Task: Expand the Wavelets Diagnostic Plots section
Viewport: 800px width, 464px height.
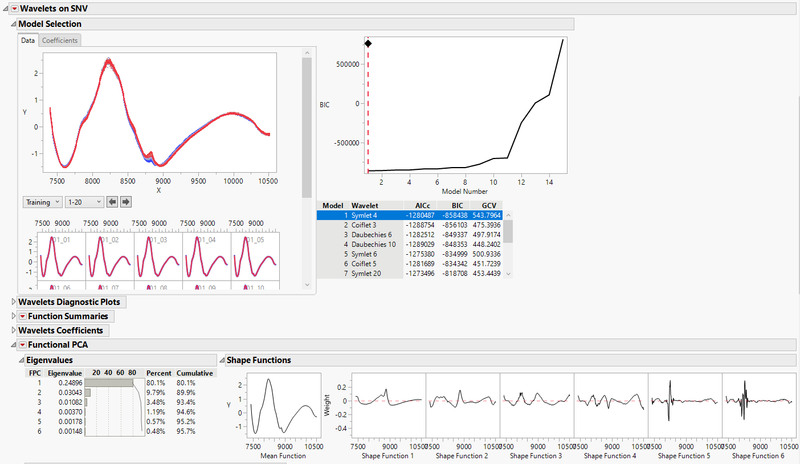Action: click(x=13, y=302)
